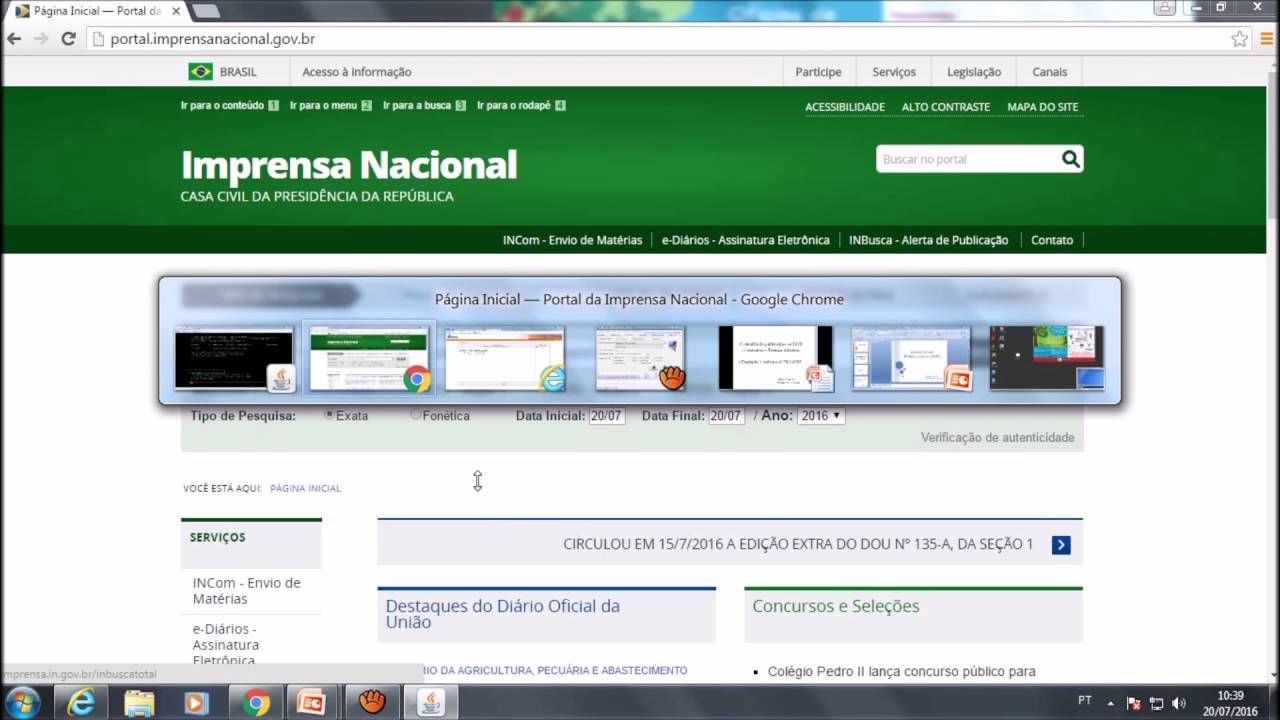Screen dimensions: 1280x720
Task: Click the Buscar no portal search field
Action: click(x=967, y=159)
